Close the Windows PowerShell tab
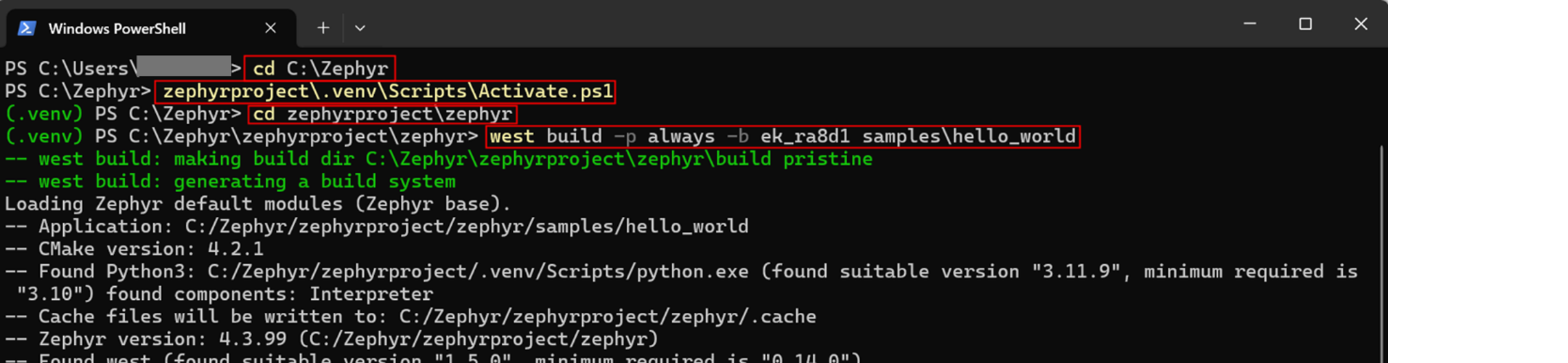Image resolution: width=1568 pixels, height=363 pixels. [x=270, y=28]
